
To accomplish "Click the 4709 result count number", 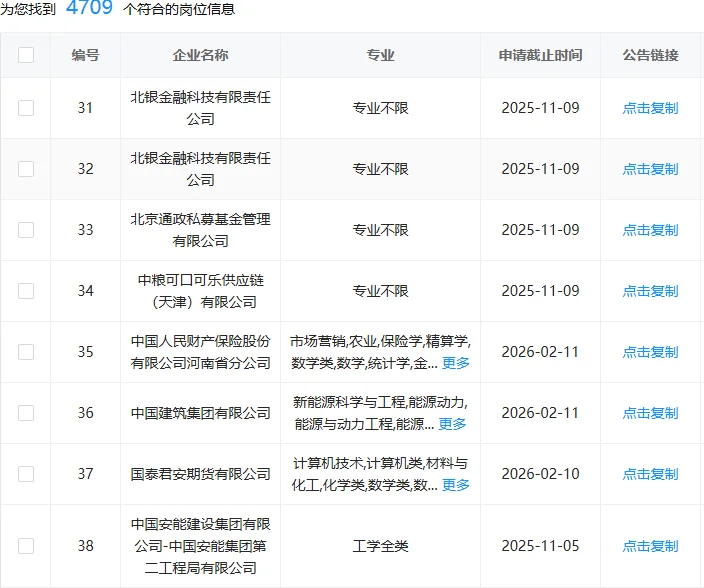I will [89, 8].
